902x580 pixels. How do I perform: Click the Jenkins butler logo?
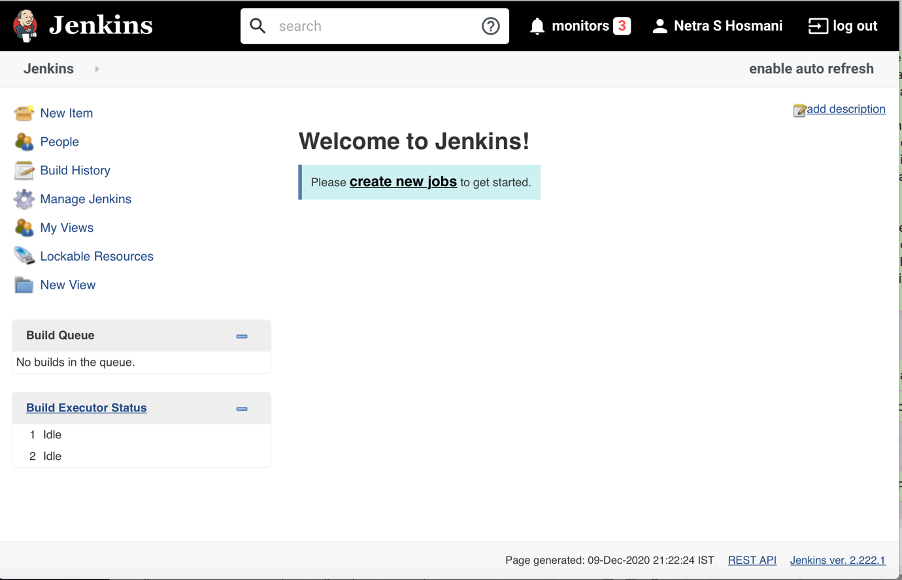(x=23, y=25)
